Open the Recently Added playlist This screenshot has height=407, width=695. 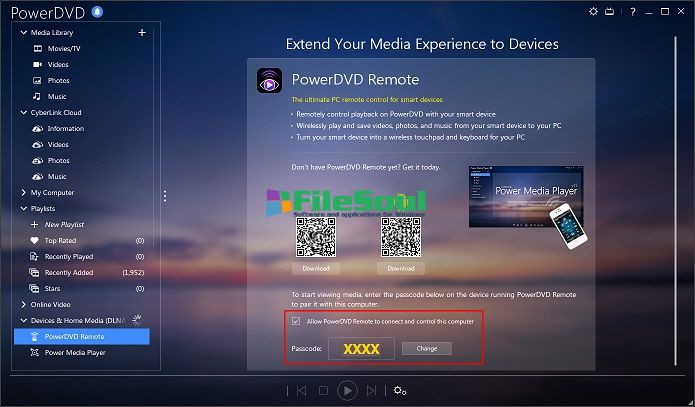[68, 272]
